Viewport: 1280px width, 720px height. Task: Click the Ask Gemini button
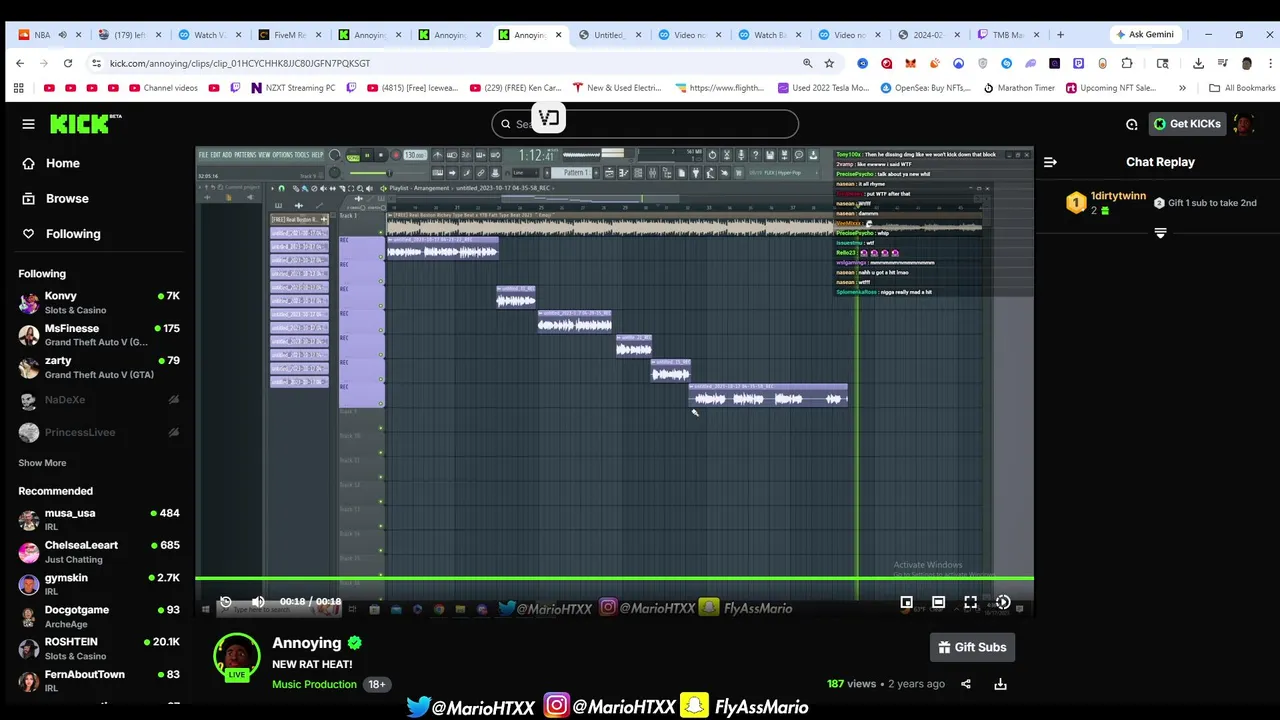coord(1145,34)
